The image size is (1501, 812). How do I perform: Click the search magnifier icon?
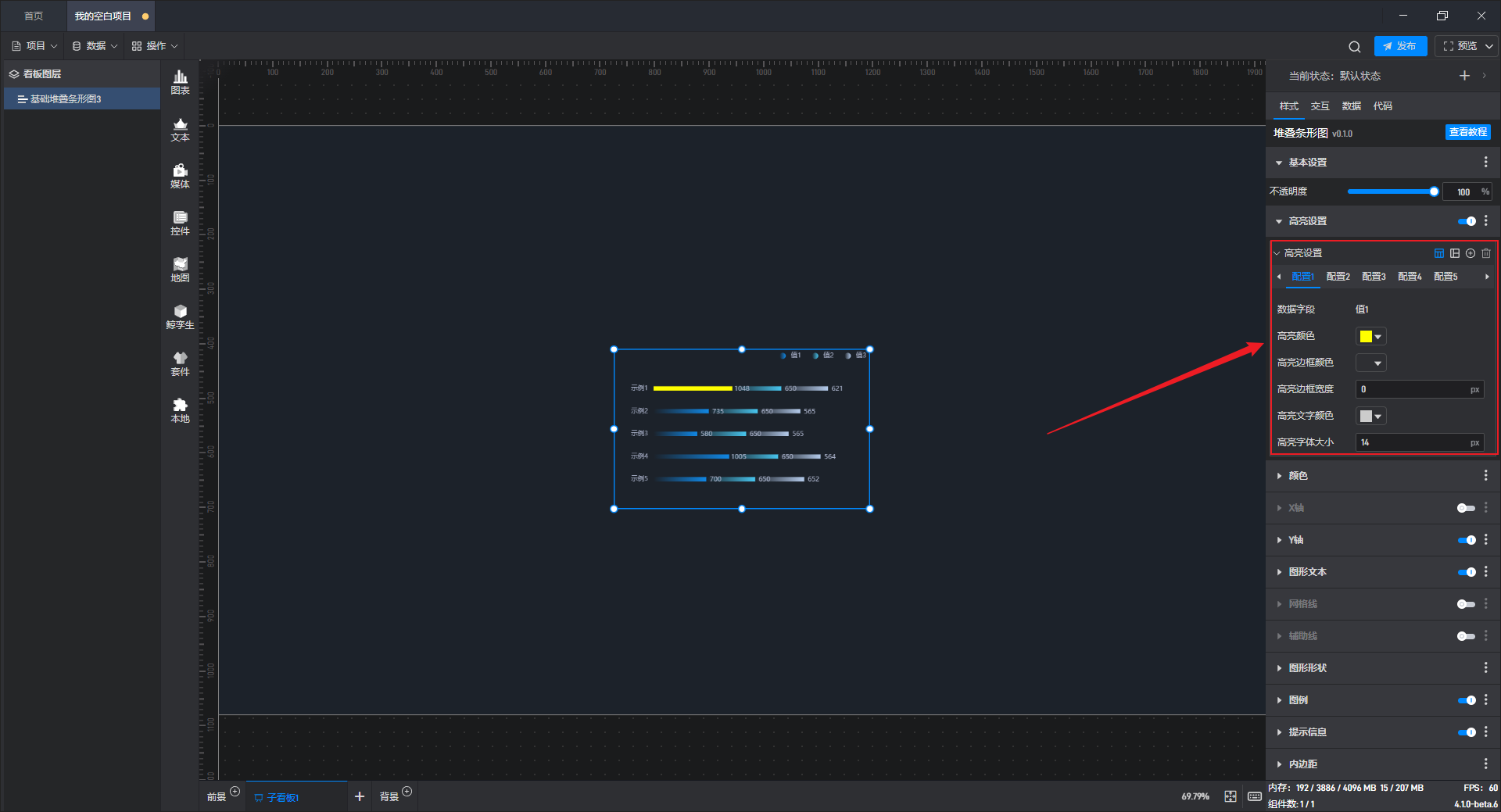(x=1355, y=46)
